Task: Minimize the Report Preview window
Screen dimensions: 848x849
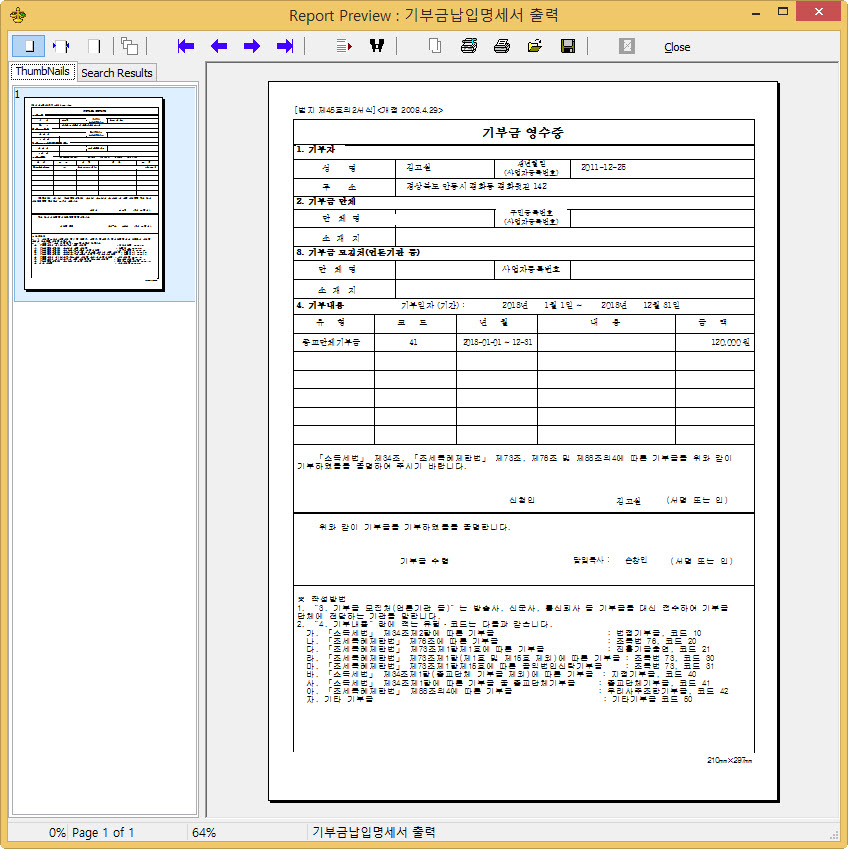Action: (x=756, y=12)
